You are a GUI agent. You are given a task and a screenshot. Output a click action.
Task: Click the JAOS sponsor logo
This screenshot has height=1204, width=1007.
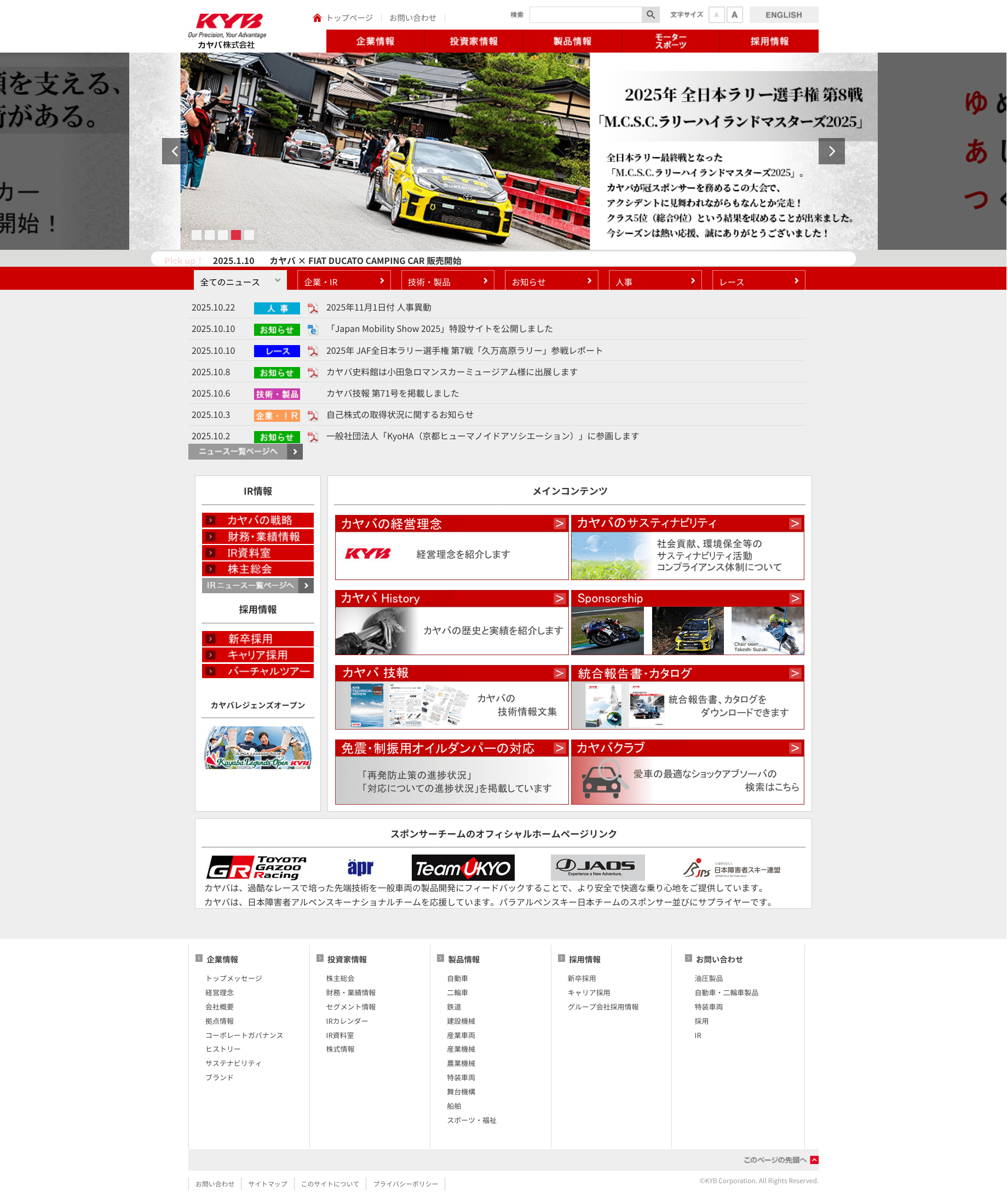click(x=597, y=868)
